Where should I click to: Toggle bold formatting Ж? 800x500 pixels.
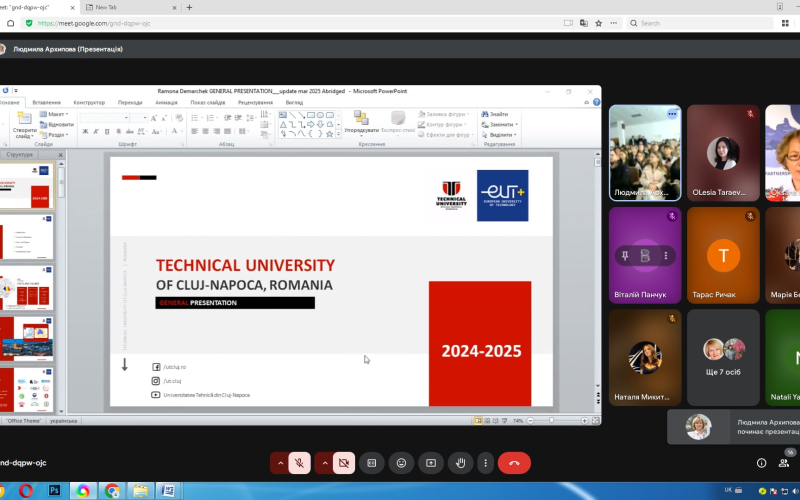click(85, 132)
